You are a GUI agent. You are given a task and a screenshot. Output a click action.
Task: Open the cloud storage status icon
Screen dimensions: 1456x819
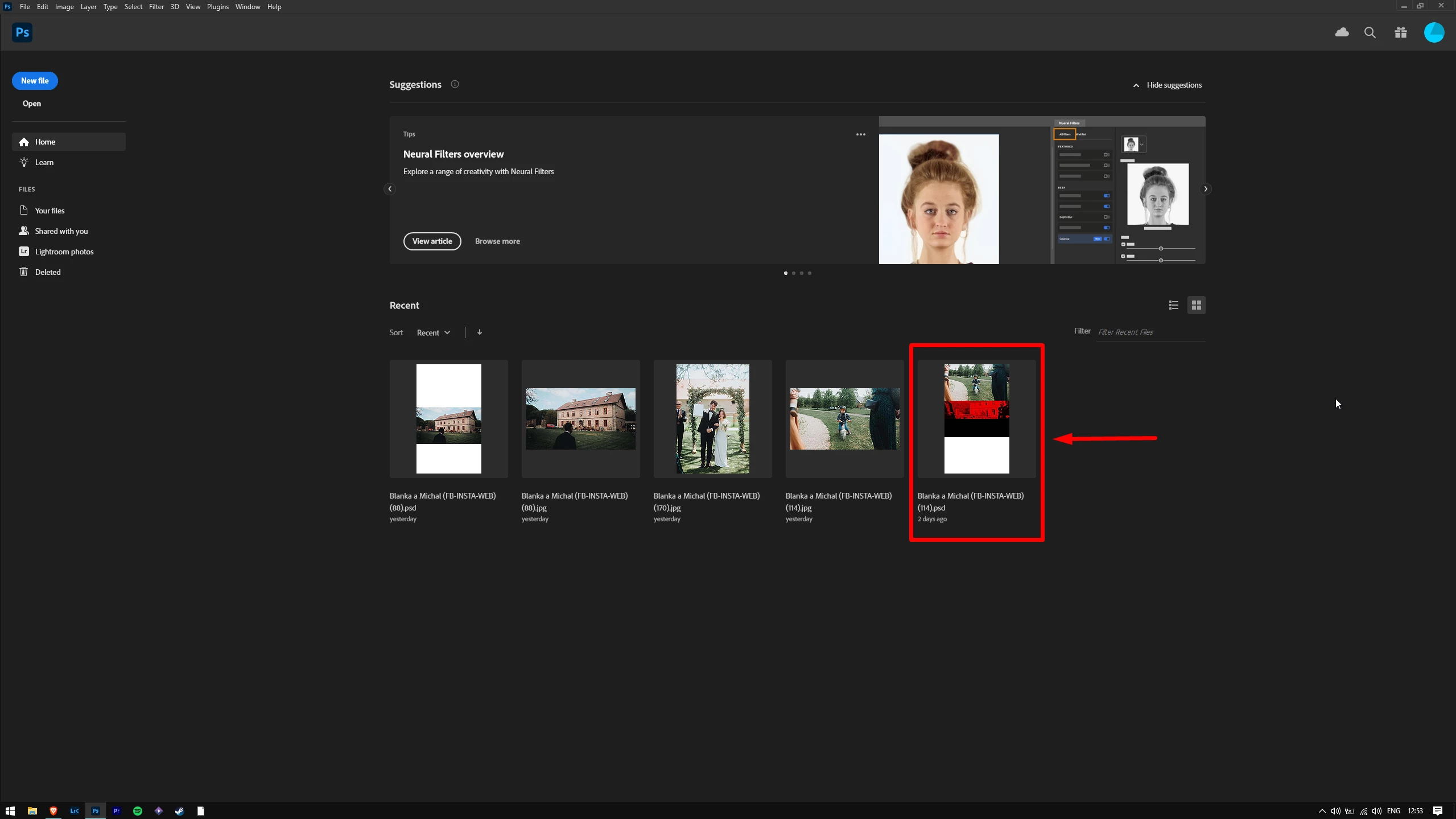click(x=1342, y=32)
